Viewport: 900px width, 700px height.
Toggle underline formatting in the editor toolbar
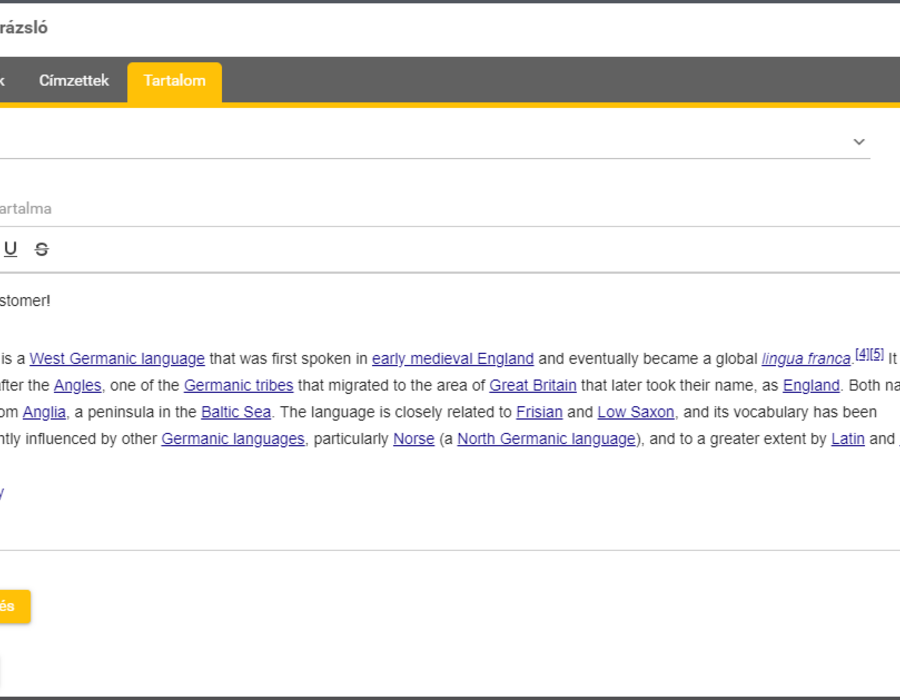(10, 249)
